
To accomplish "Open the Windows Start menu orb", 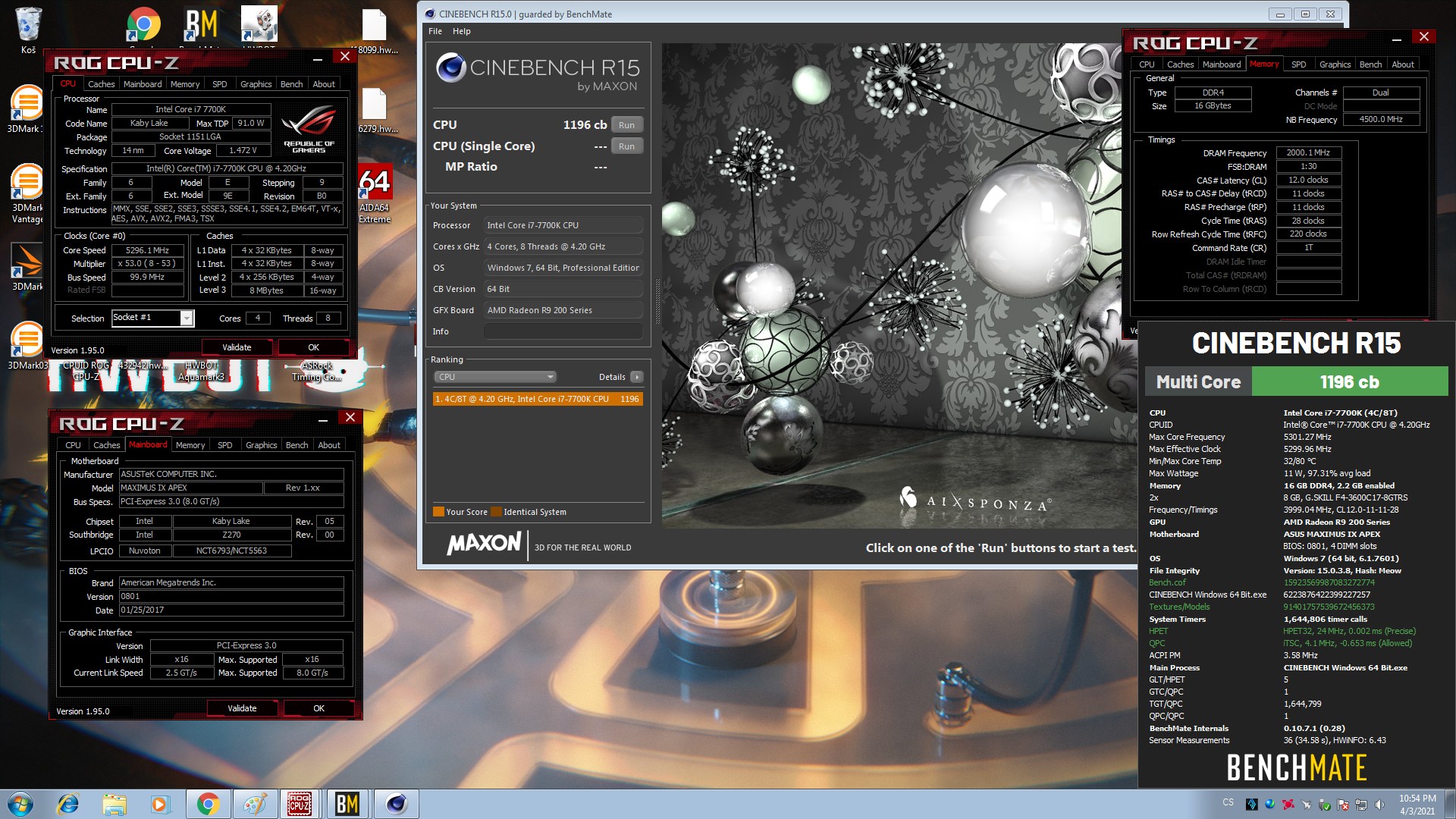I will 20,804.
